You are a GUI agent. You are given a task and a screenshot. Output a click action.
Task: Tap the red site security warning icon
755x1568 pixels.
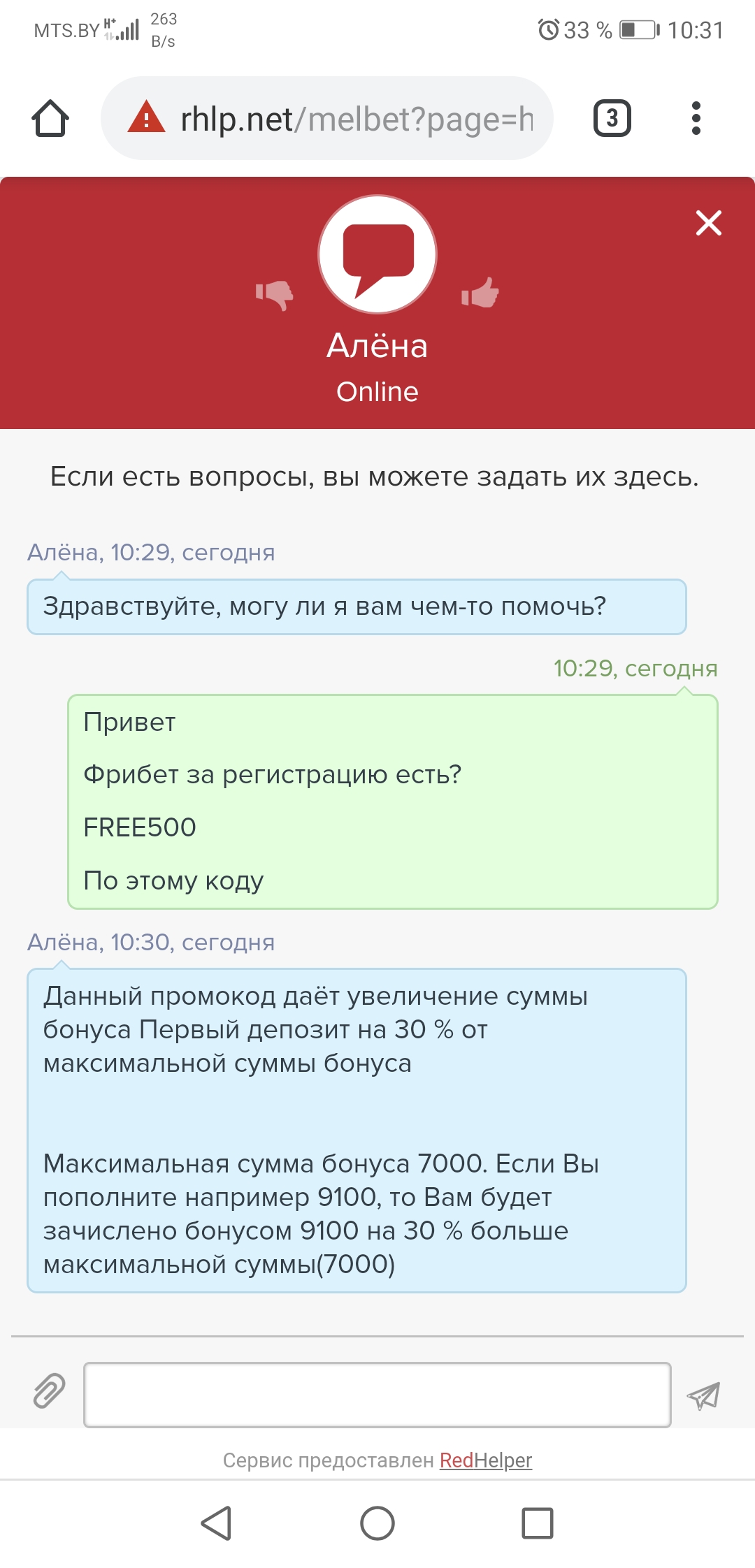[146, 118]
